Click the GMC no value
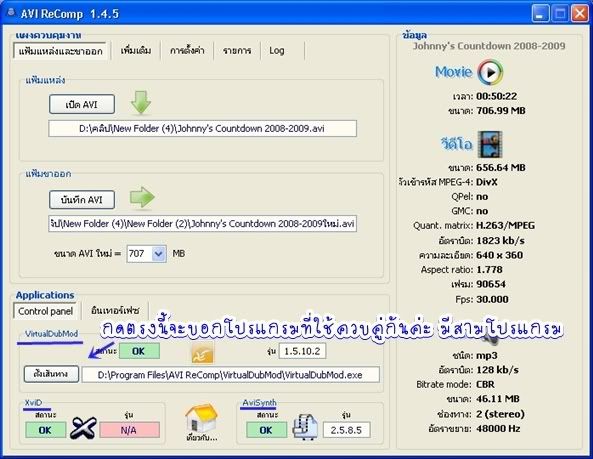The height and width of the screenshot is (459, 593). pos(482,211)
